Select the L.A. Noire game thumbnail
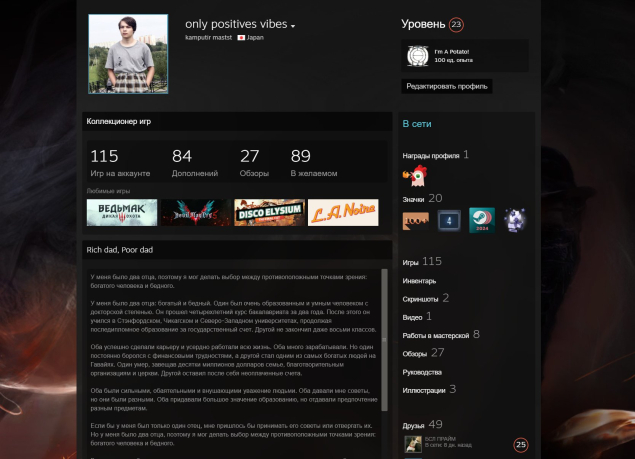 pos(343,212)
